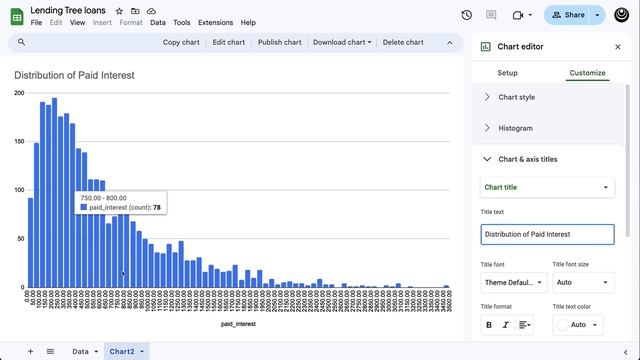Screen dimensions: 640x360
Task: Click the move to folder icon
Action: (135, 11)
